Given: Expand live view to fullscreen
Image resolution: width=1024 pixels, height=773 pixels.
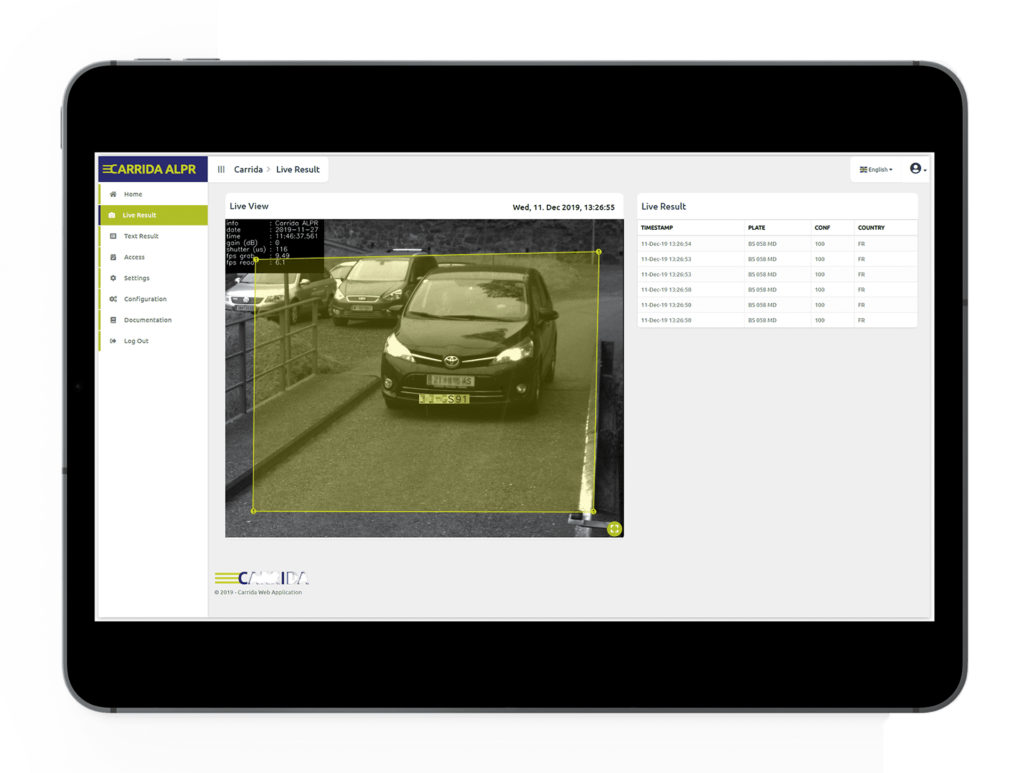Looking at the screenshot, I should pos(614,528).
